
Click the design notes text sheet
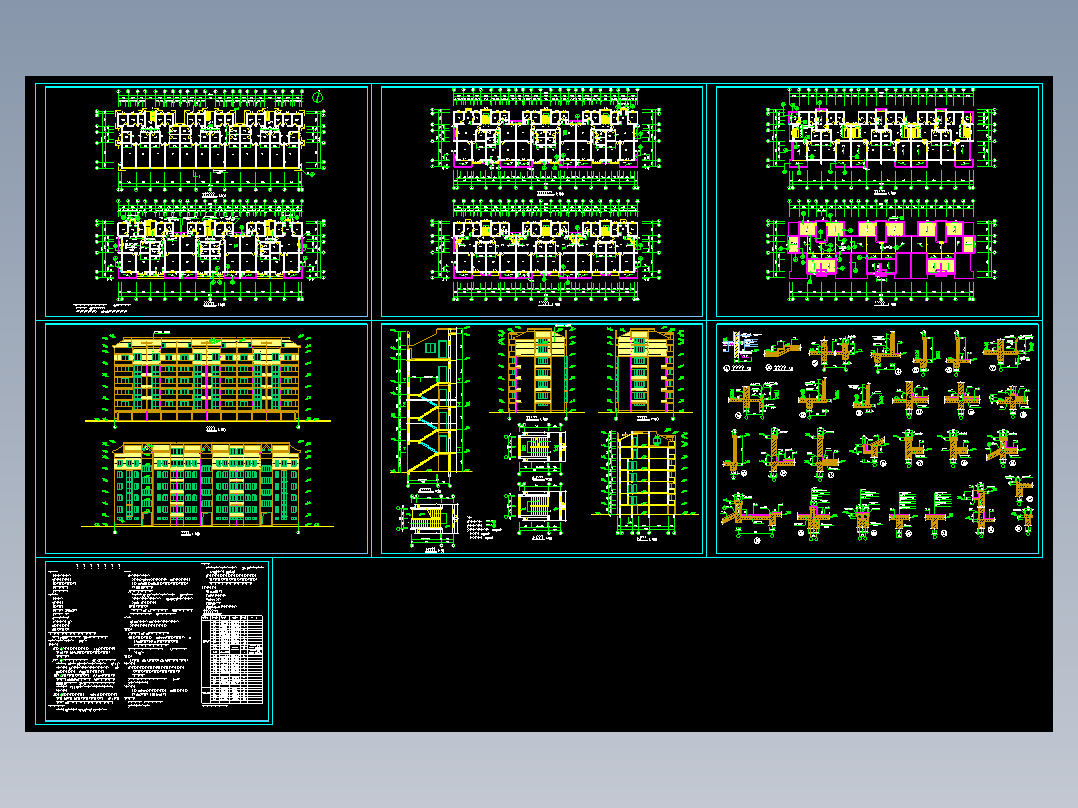tap(157, 641)
